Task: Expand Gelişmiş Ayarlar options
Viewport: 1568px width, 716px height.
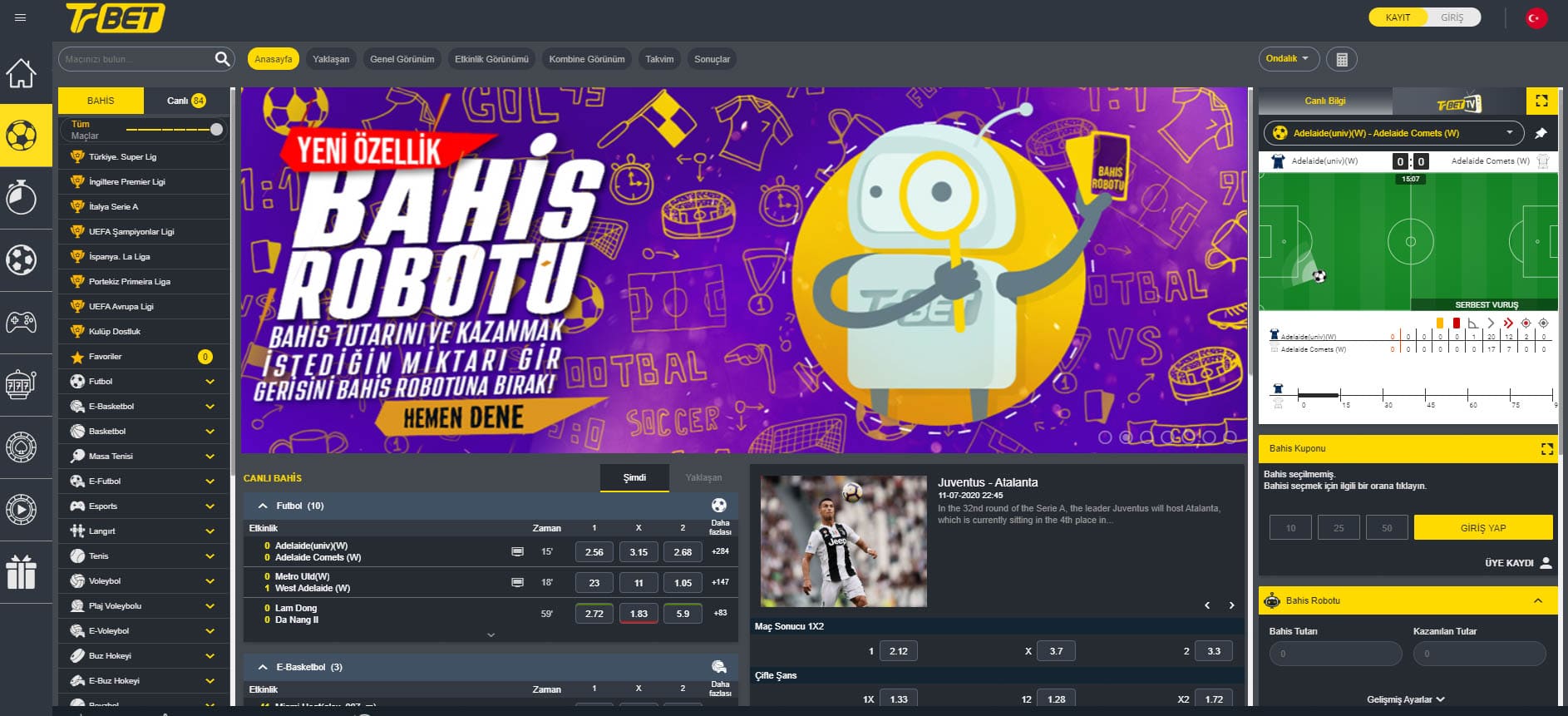Action: click(1406, 699)
